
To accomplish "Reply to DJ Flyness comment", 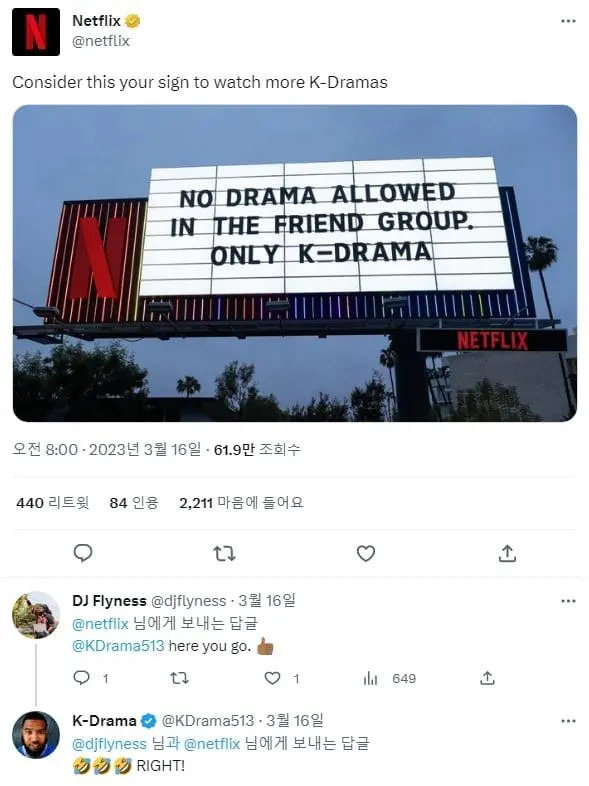I will [x=81, y=678].
